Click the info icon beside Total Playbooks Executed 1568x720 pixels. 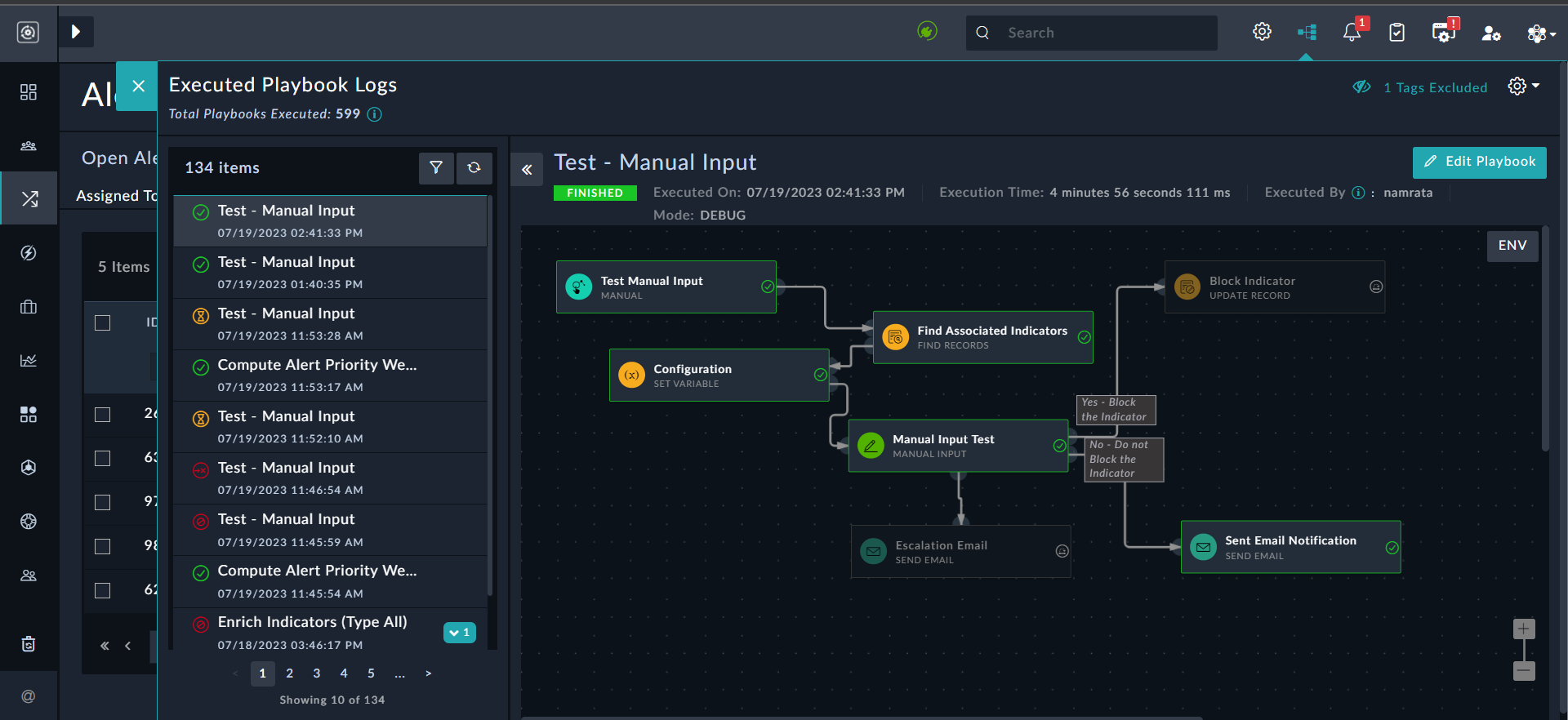375,114
